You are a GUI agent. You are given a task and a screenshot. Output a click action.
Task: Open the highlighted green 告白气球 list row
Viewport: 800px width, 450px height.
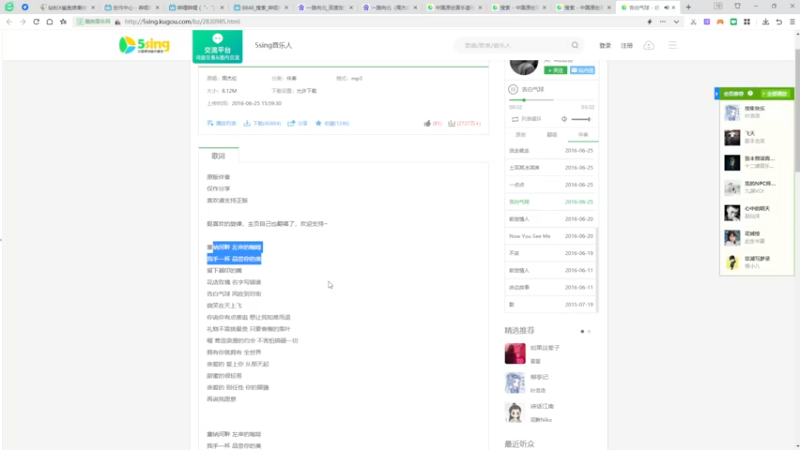click(551, 202)
